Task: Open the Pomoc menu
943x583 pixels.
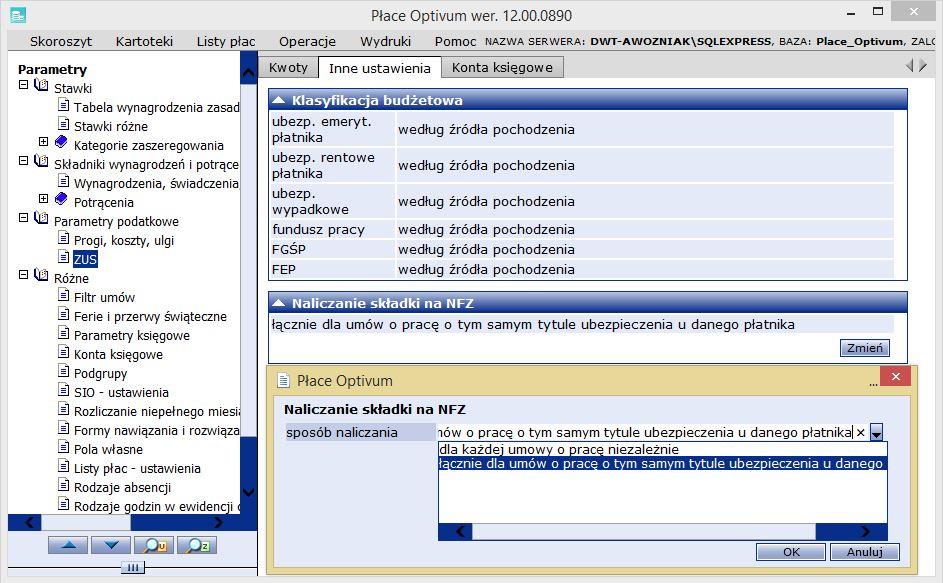Action: point(455,42)
